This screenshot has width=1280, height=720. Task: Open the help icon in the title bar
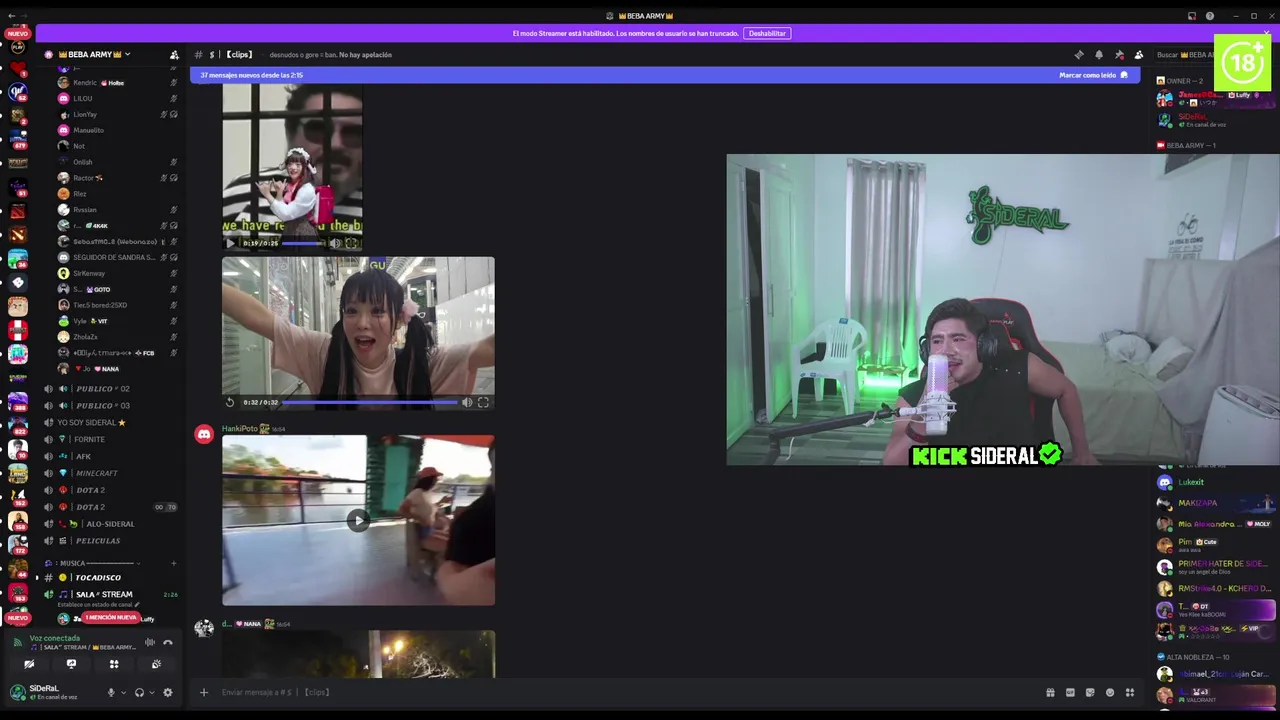(1210, 16)
